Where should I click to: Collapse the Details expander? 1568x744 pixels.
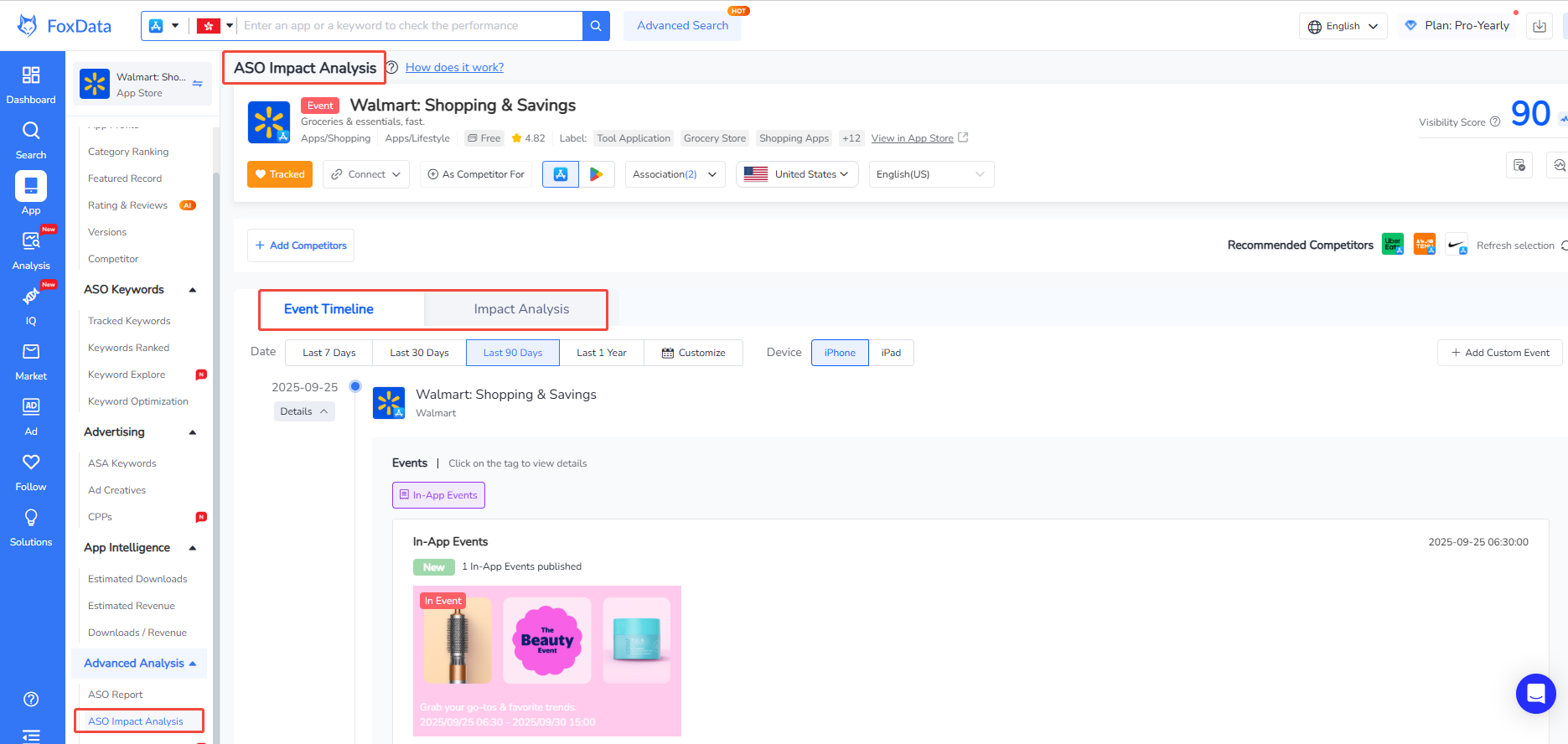click(304, 411)
